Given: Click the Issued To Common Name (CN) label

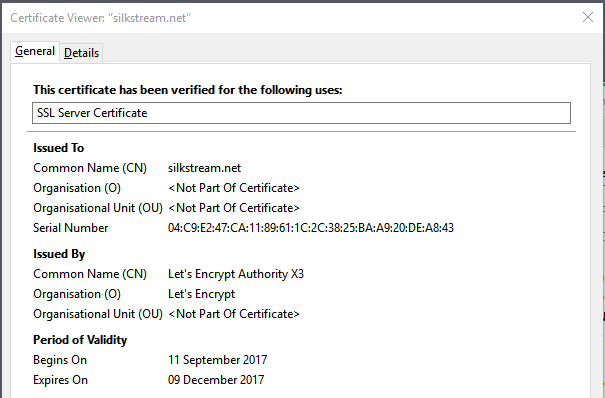Looking at the screenshot, I should [90, 168].
